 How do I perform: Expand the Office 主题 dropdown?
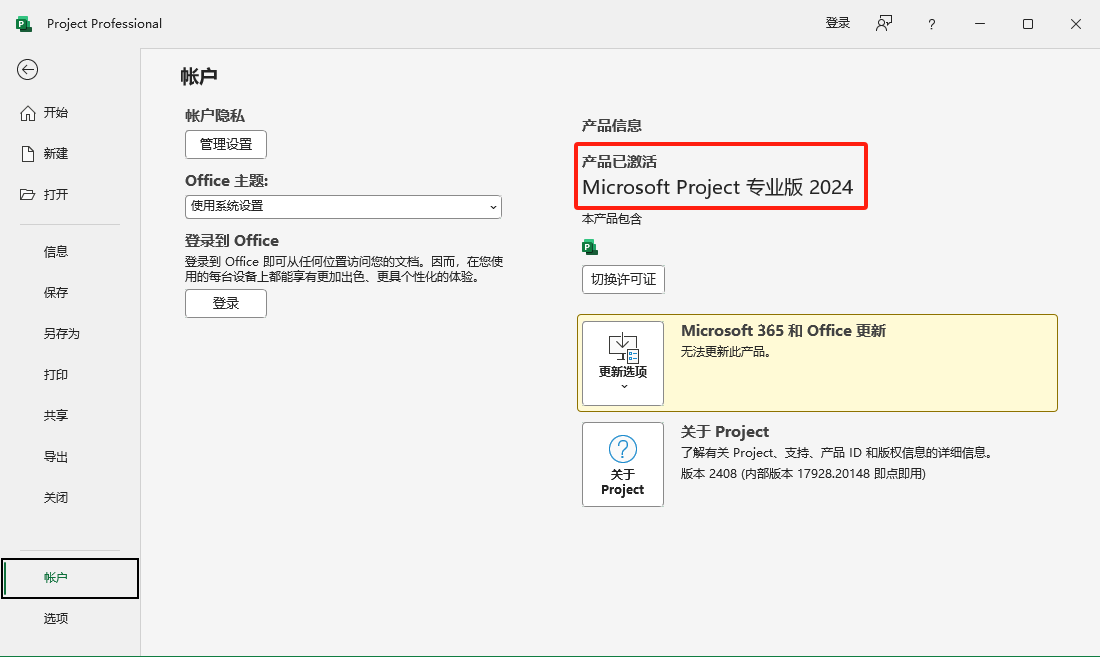coord(343,206)
